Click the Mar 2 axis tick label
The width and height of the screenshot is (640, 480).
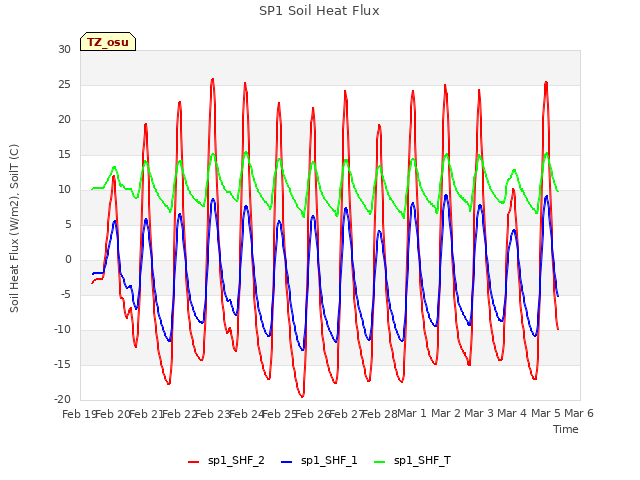coord(446,413)
